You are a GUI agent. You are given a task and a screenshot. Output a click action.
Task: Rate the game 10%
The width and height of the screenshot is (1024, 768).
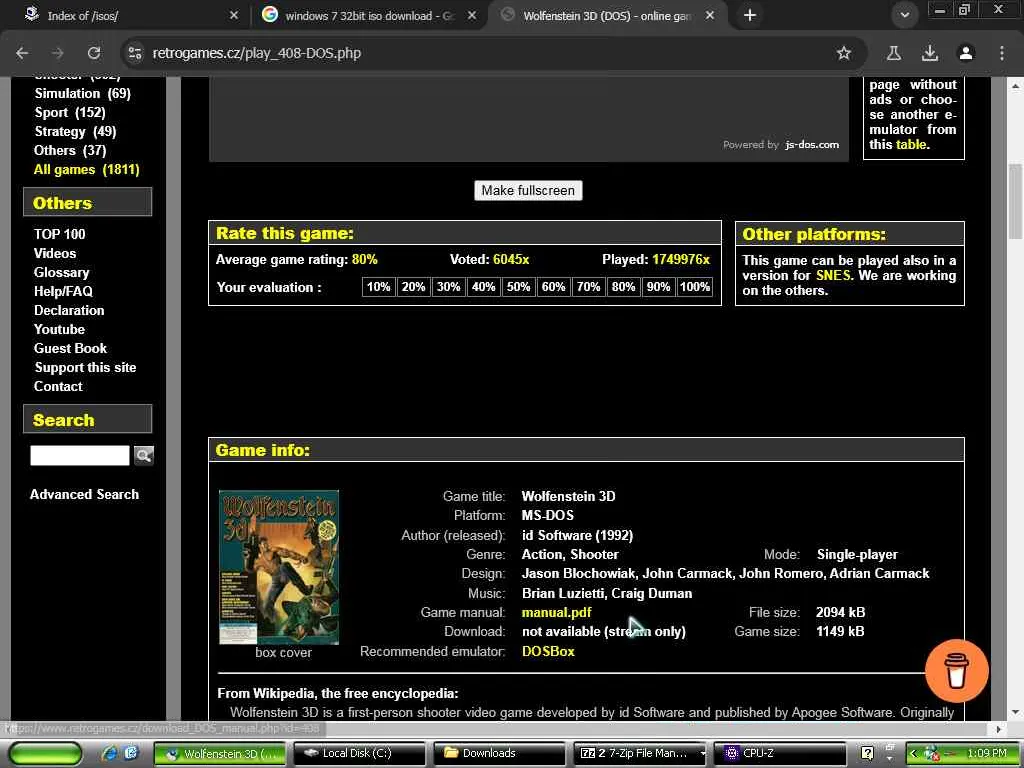[x=378, y=287]
